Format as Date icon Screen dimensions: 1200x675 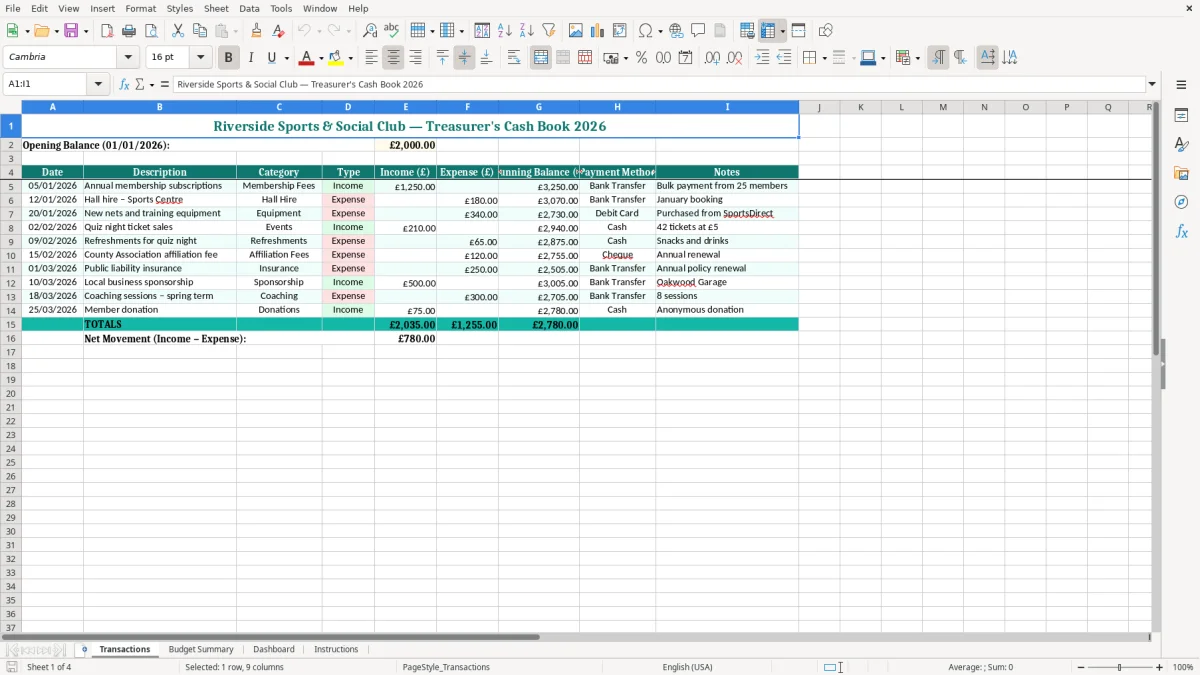[686, 58]
